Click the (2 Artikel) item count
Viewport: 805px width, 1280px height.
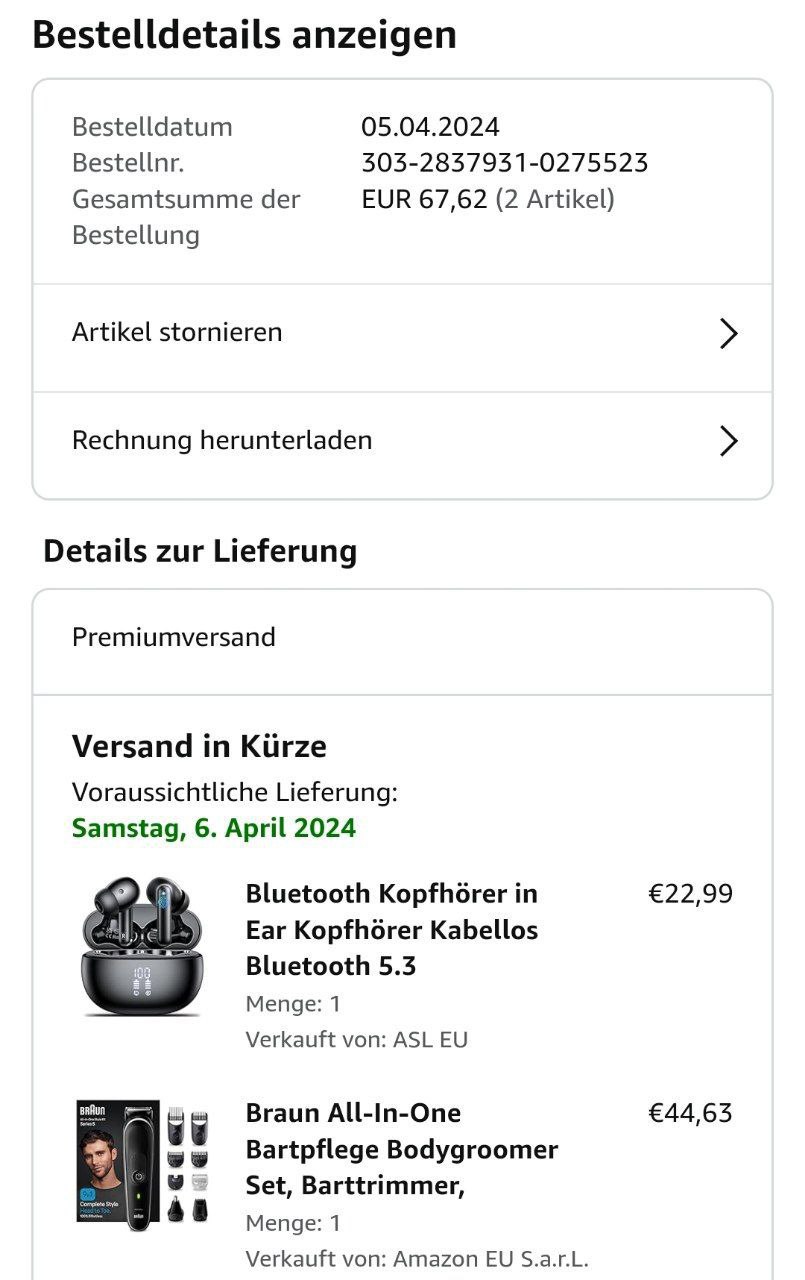click(x=555, y=199)
